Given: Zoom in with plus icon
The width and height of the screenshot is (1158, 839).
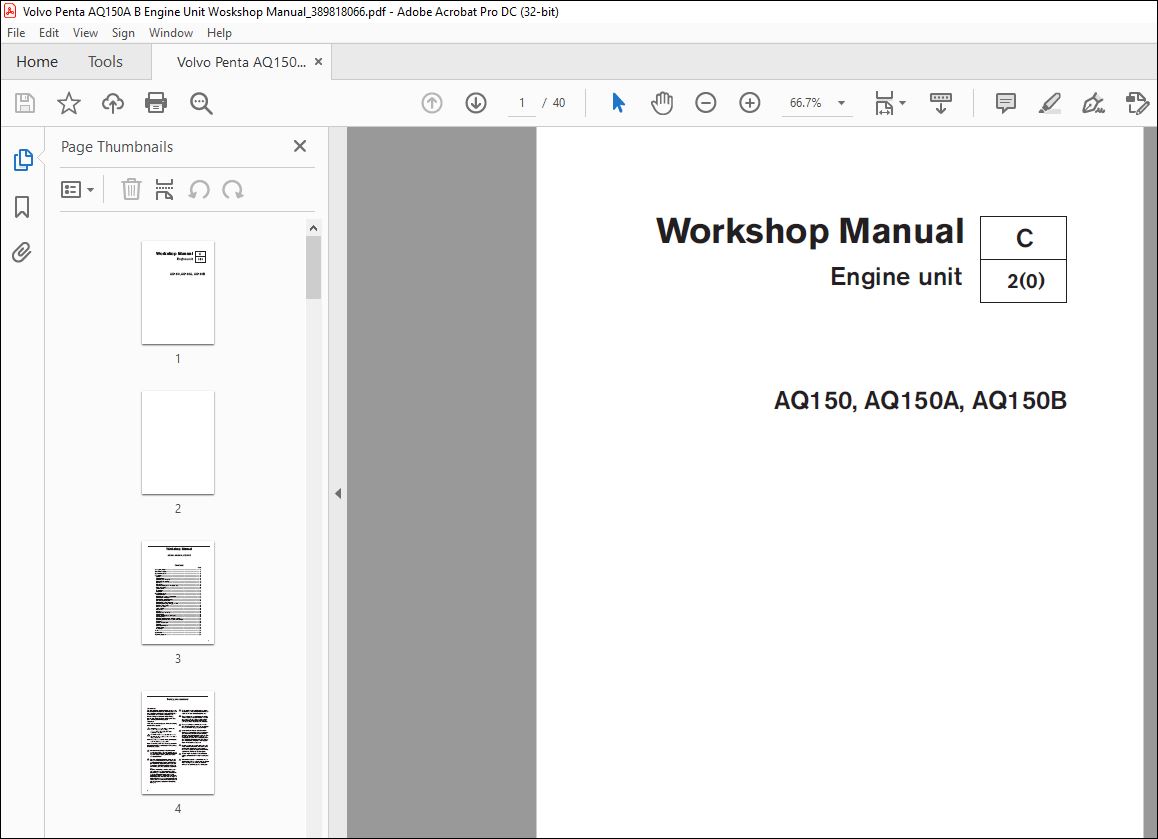Looking at the screenshot, I should 750,103.
